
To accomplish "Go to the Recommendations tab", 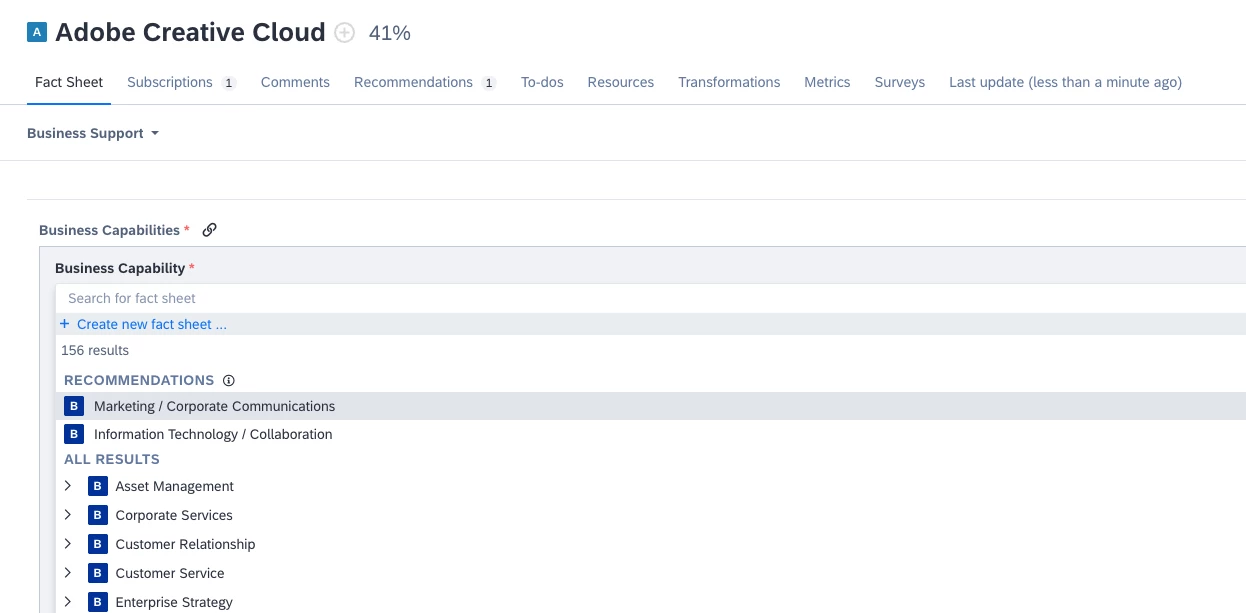I will coord(425,82).
